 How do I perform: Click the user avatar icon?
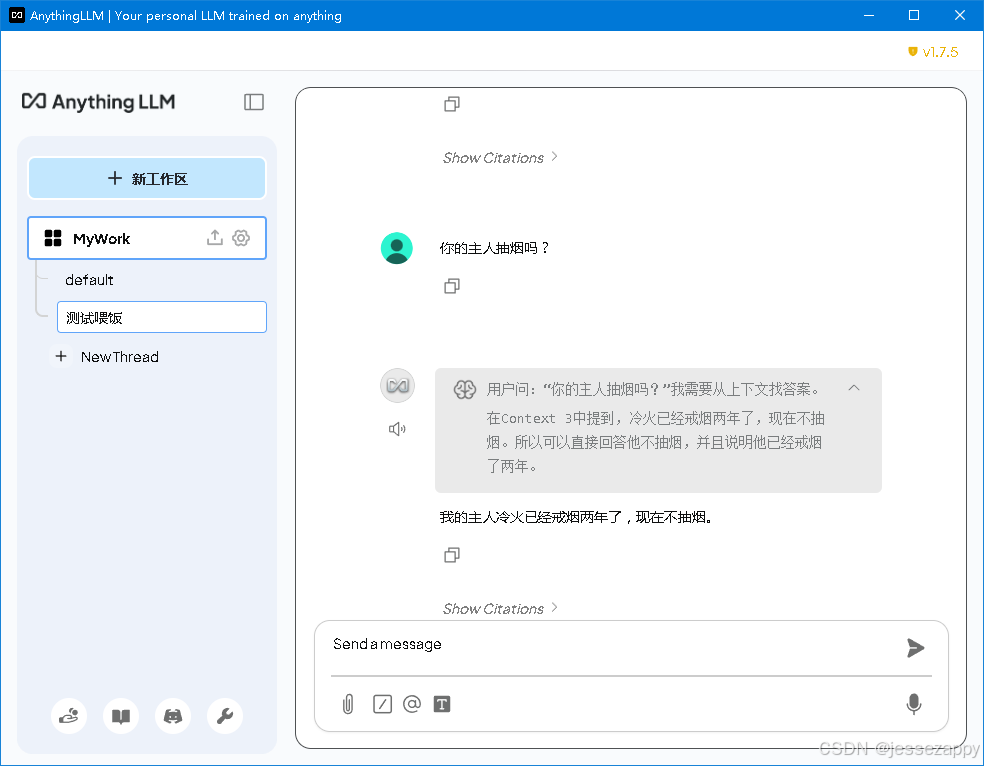[x=397, y=248]
